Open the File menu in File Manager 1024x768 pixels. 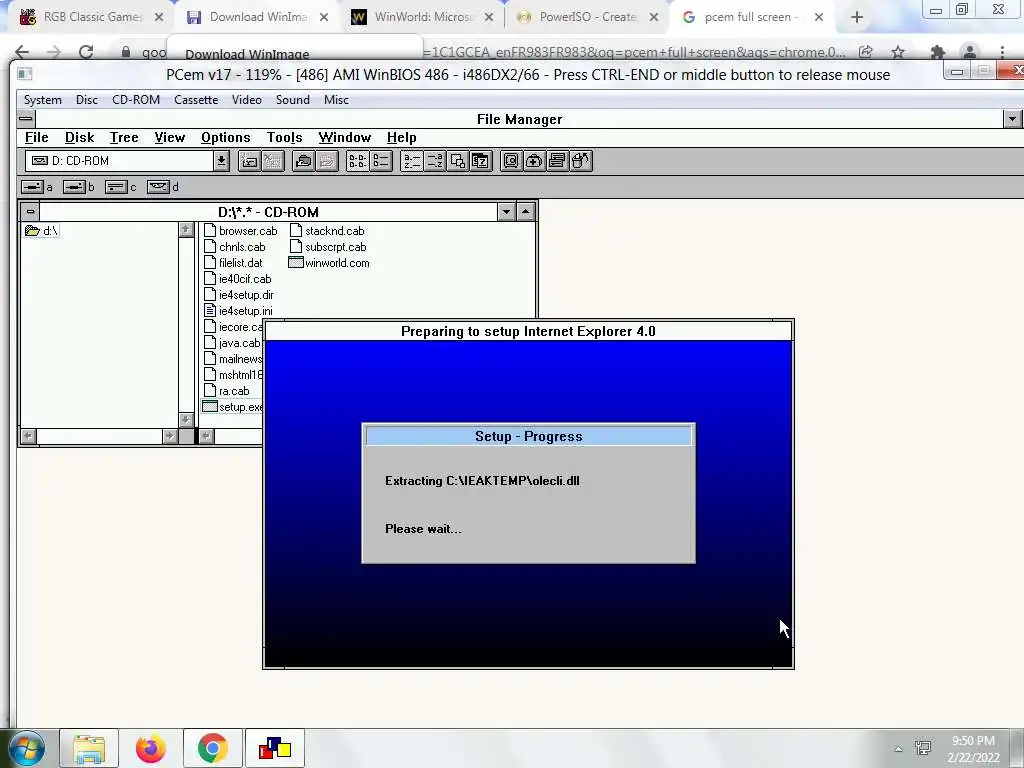pos(37,138)
